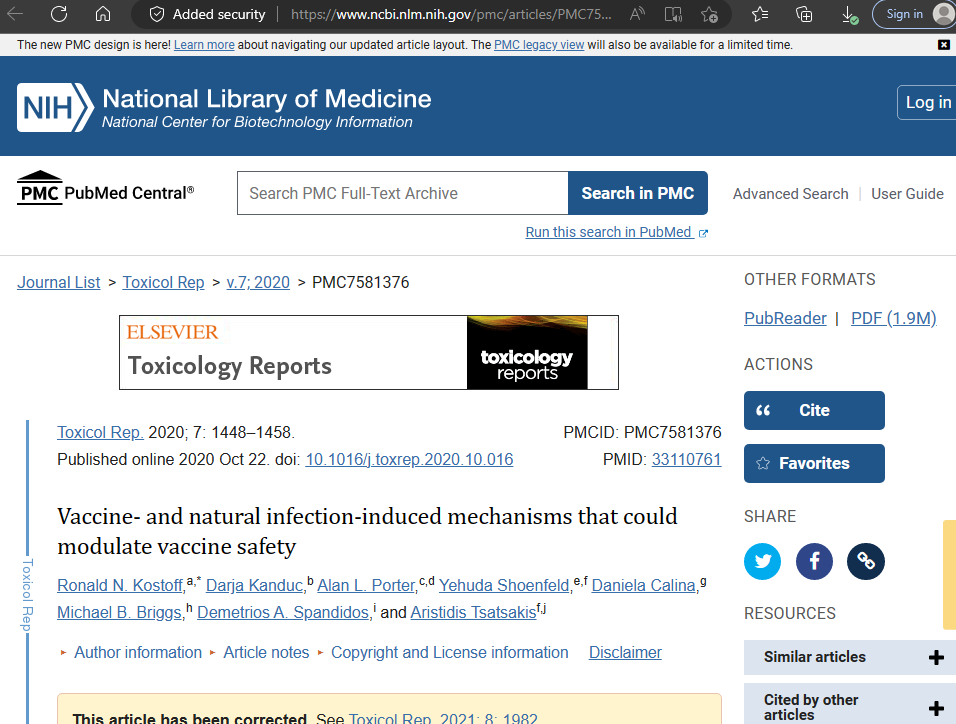Open the Toxicol Rep. 2021 correction link

[x=443, y=718]
